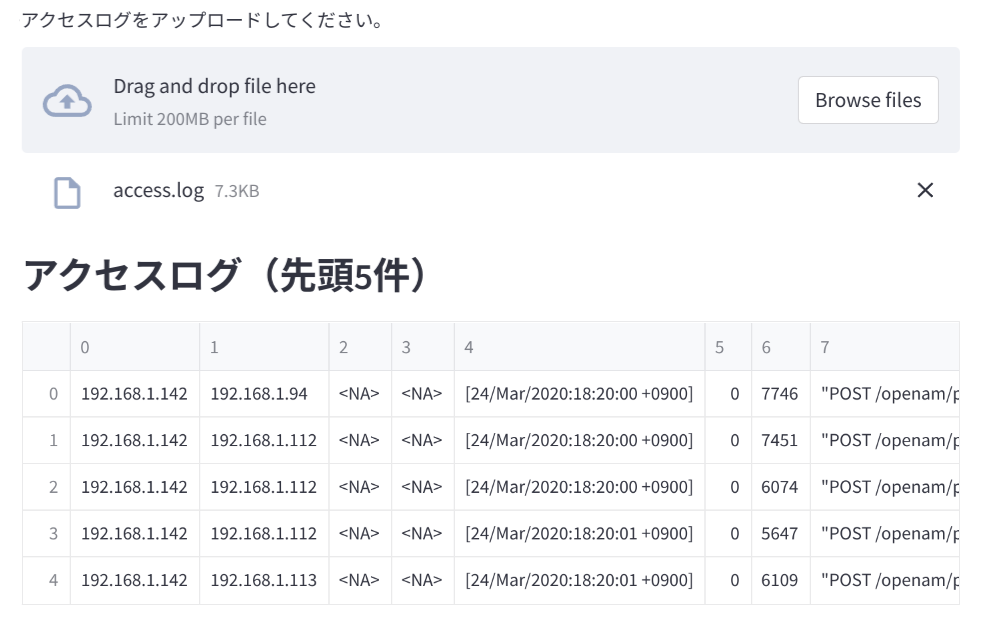
Task: Click the 7.3KB file size label
Action: click(x=235, y=191)
